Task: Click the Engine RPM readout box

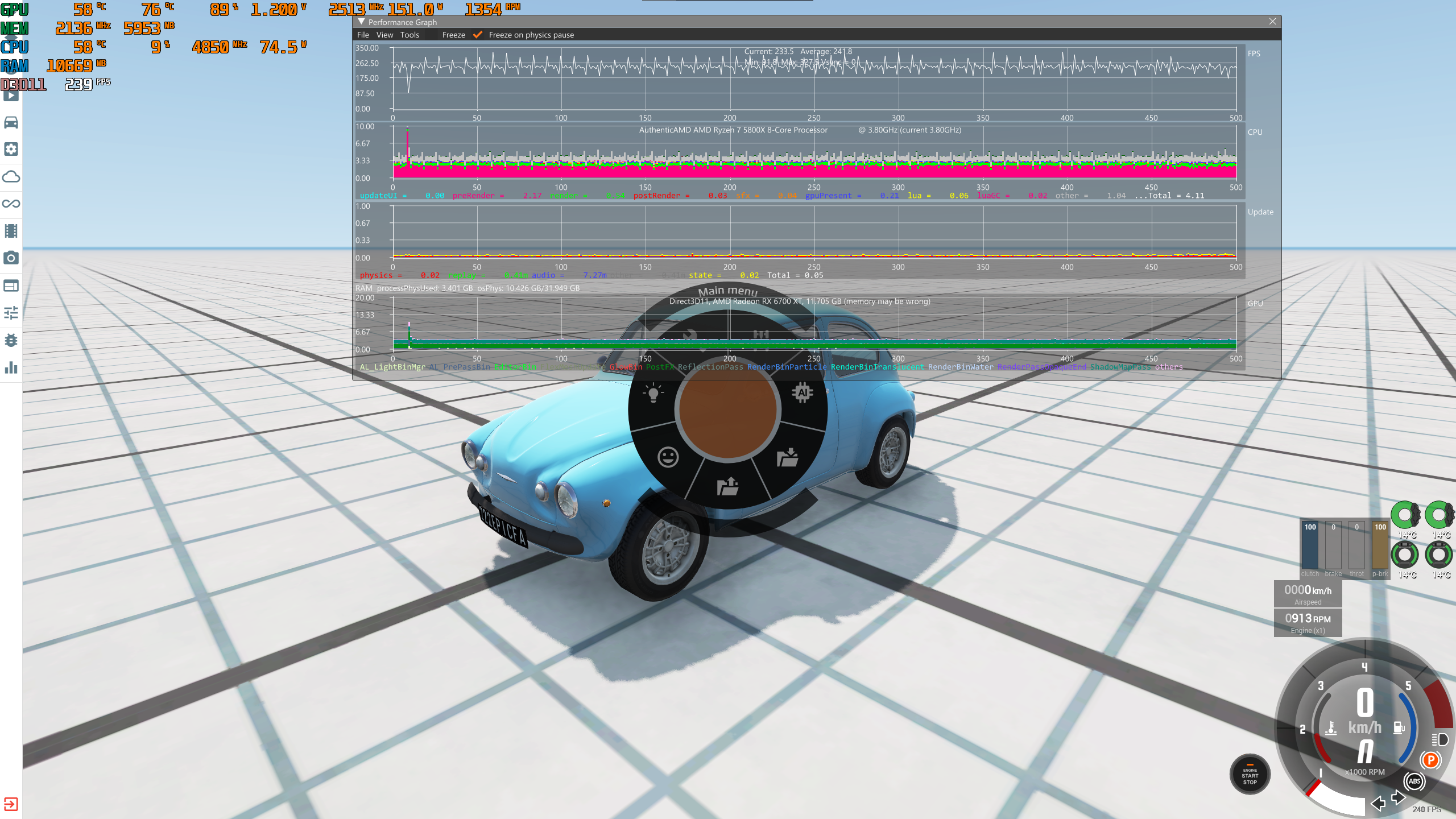Action: coord(1308,622)
